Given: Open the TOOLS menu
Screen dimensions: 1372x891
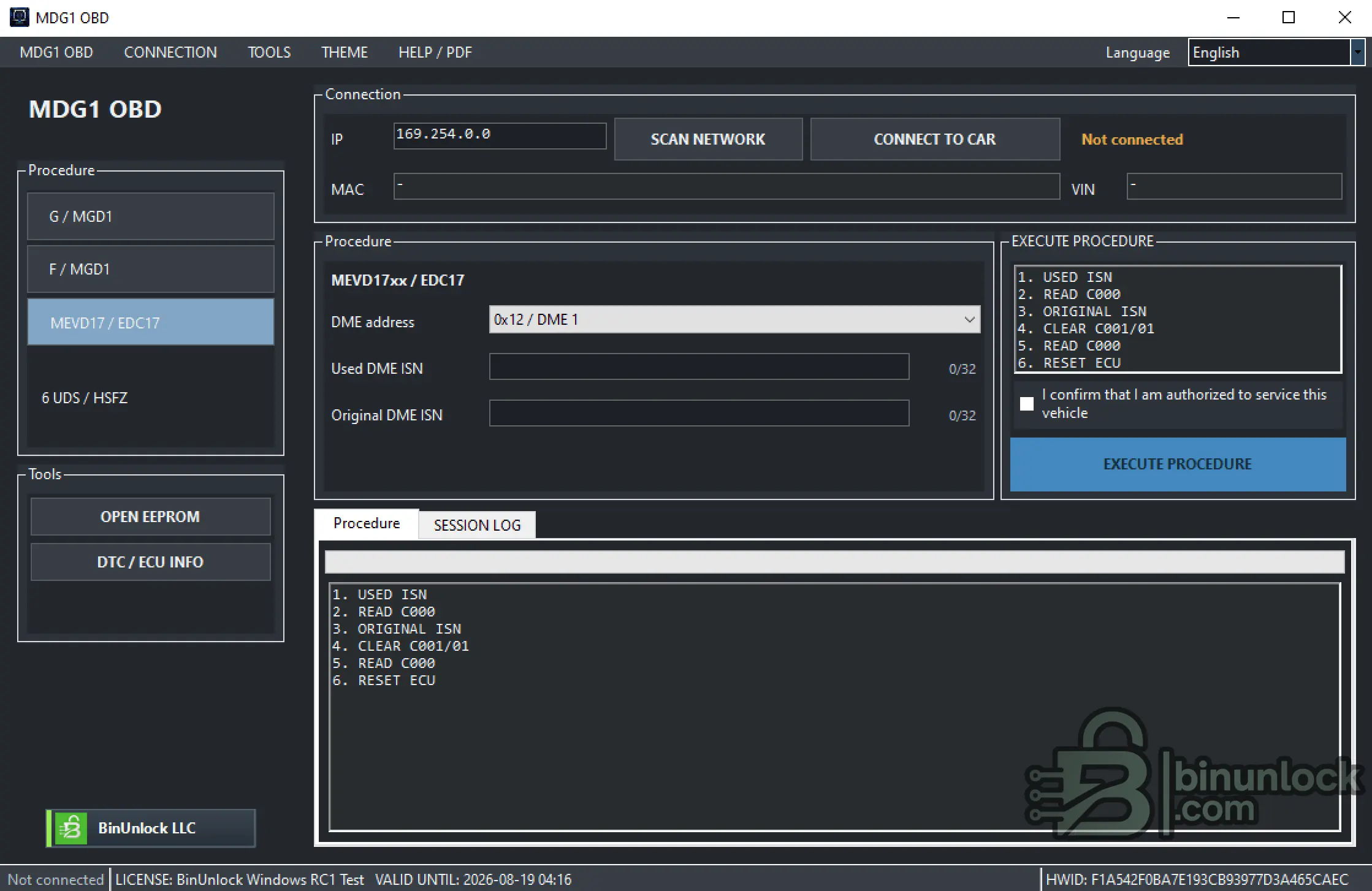Looking at the screenshot, I should coord(269,52).
